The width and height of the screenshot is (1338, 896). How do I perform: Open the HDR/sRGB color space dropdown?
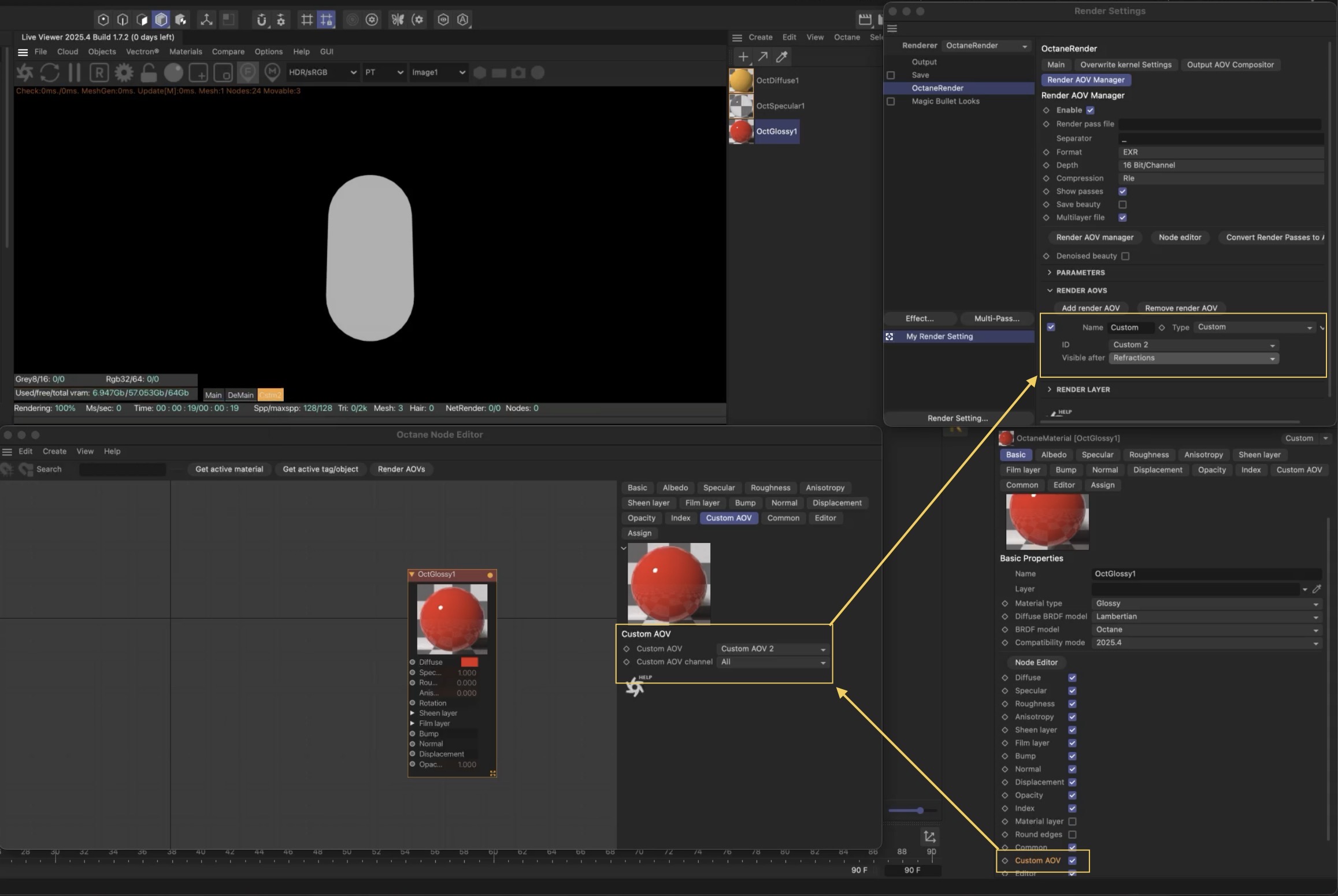323,73
